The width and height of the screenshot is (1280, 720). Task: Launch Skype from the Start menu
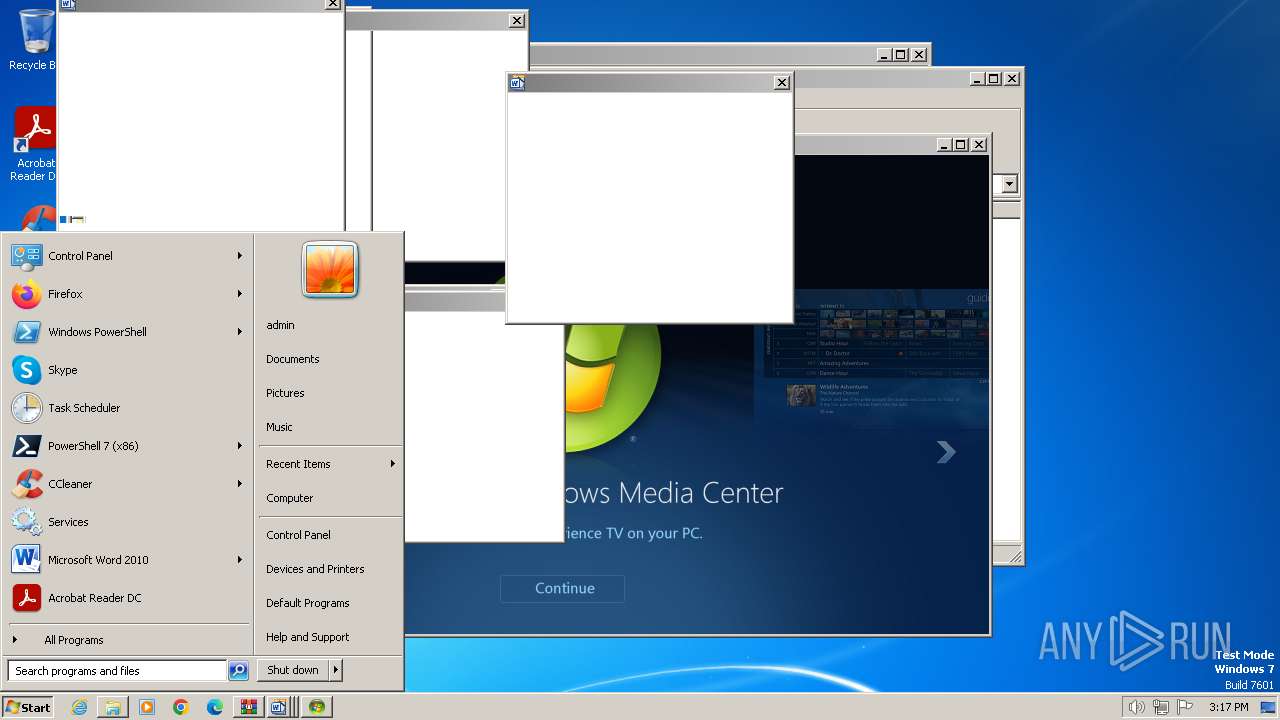tap(128, 370)
